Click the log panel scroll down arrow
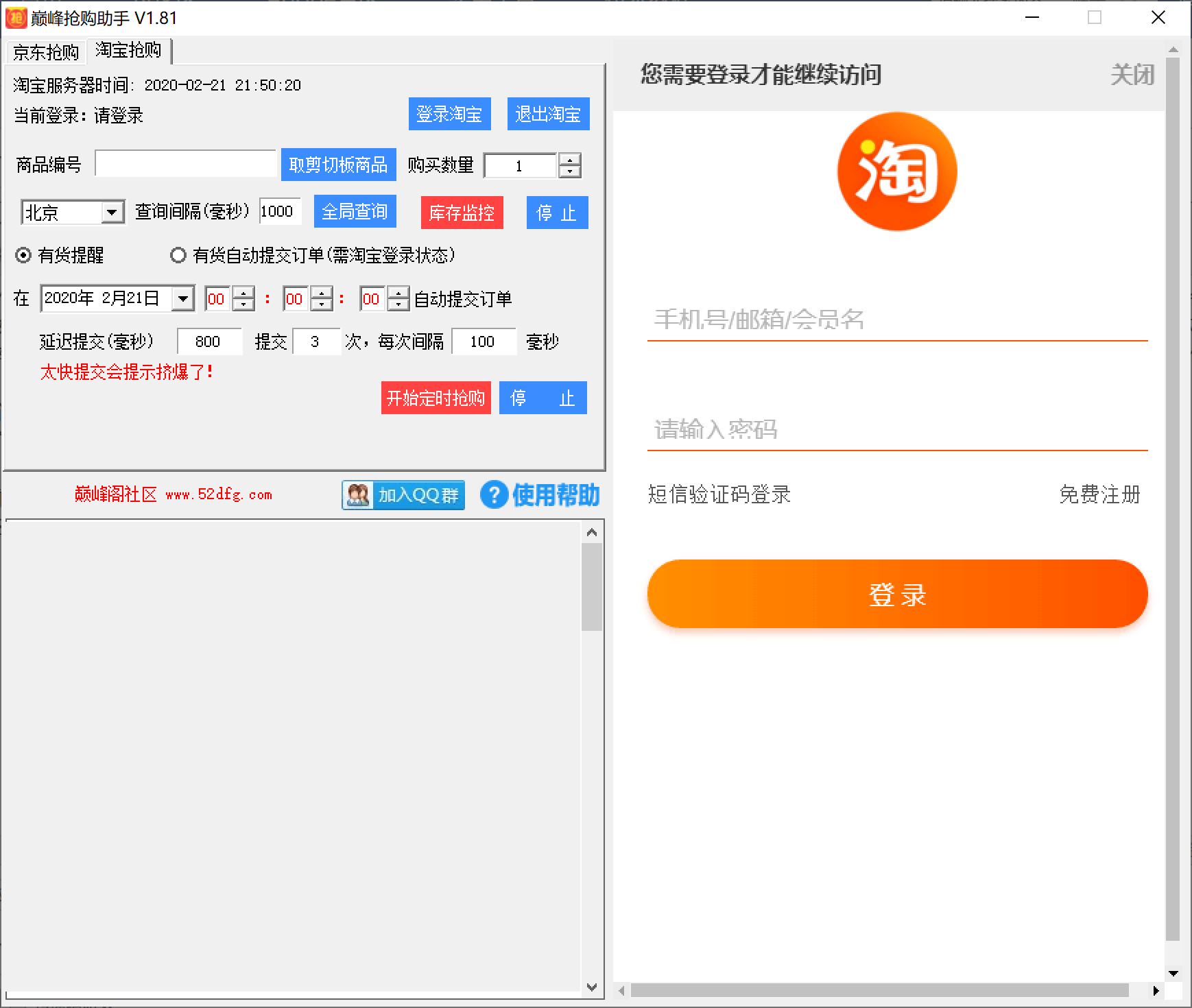The height and width of the screenshot is (1008, 1192). pyautogui.click(x=592, y=987)
